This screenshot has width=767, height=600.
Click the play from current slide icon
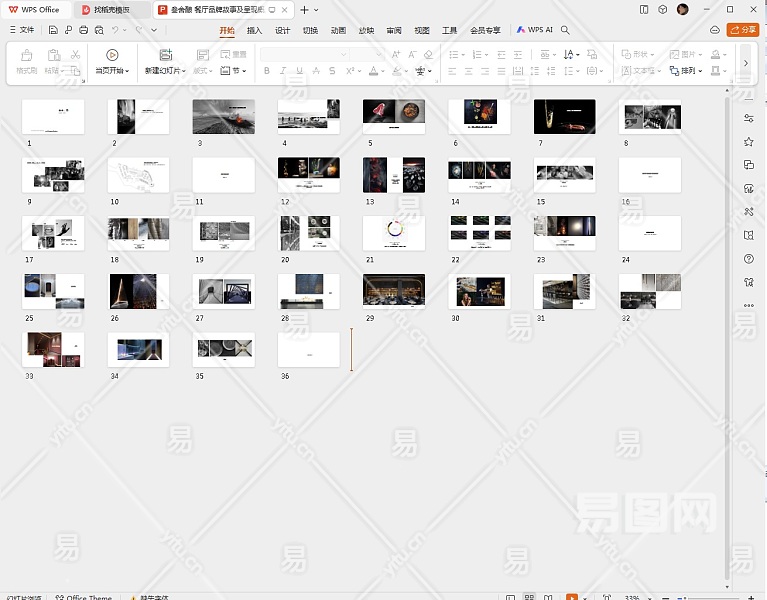pos(112,55)
